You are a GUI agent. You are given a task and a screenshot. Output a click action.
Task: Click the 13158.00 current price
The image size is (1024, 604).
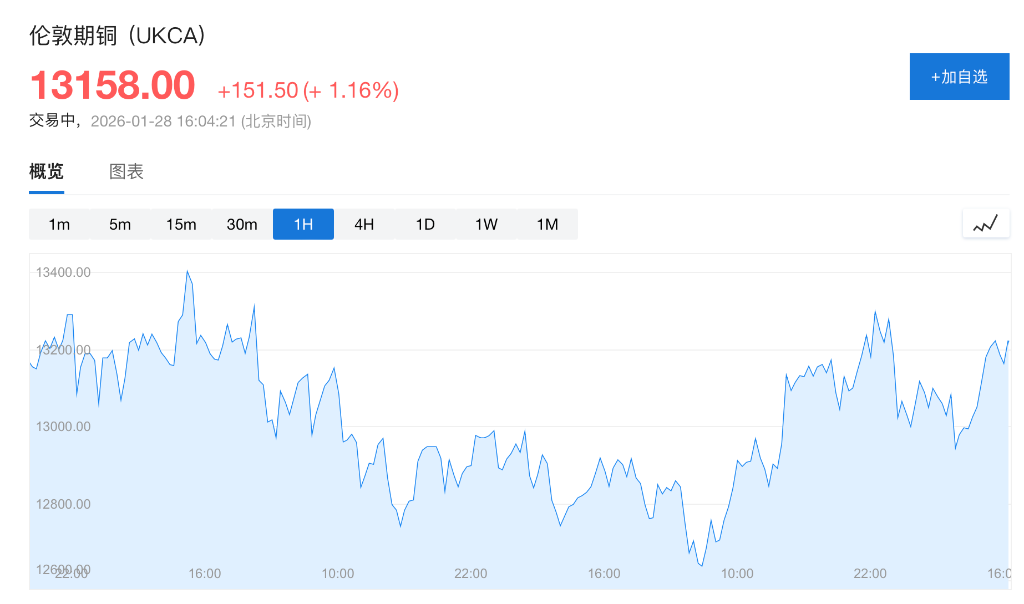pyautogui.click(x=112, y=86)
